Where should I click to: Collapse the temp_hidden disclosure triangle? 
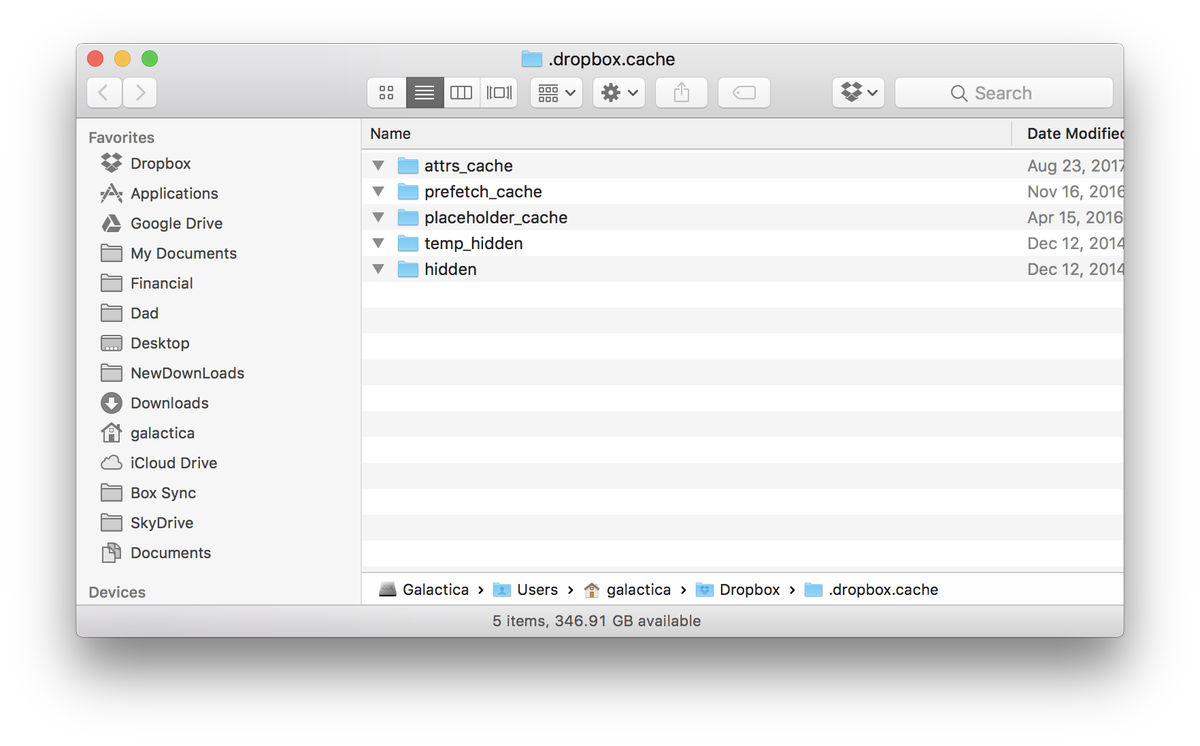(378, 243)
